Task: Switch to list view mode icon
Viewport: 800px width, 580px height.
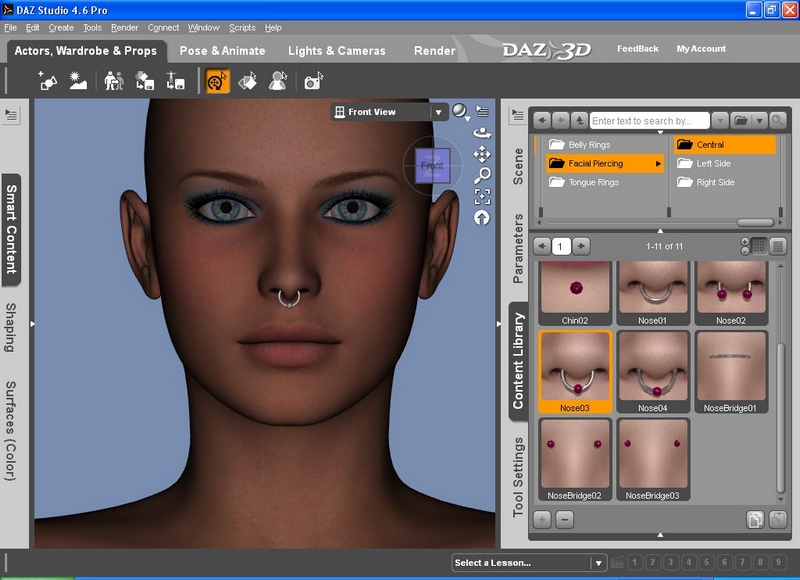Action: tap(778, 246)
